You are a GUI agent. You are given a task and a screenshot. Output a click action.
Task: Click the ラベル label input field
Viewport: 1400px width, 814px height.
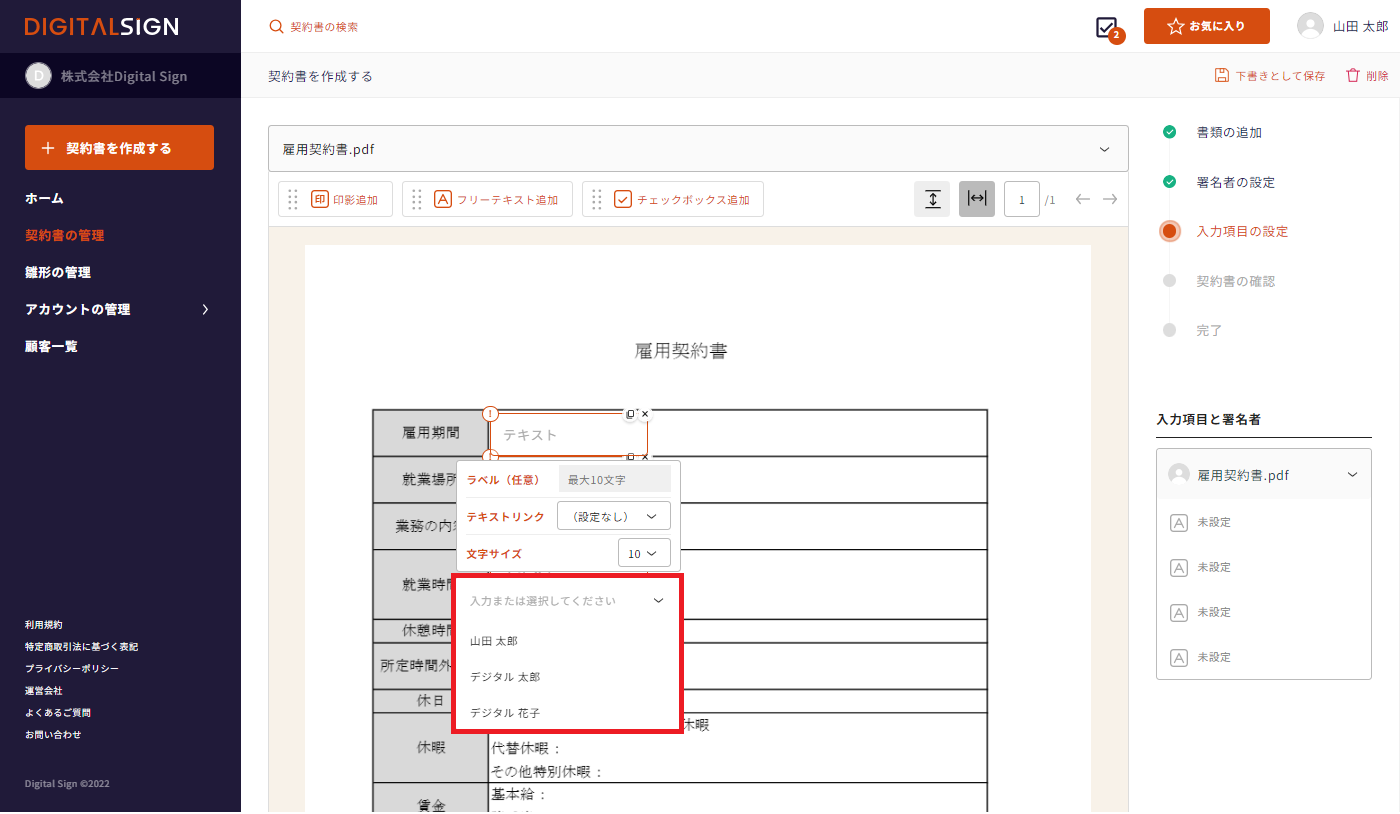pos(614,480)
